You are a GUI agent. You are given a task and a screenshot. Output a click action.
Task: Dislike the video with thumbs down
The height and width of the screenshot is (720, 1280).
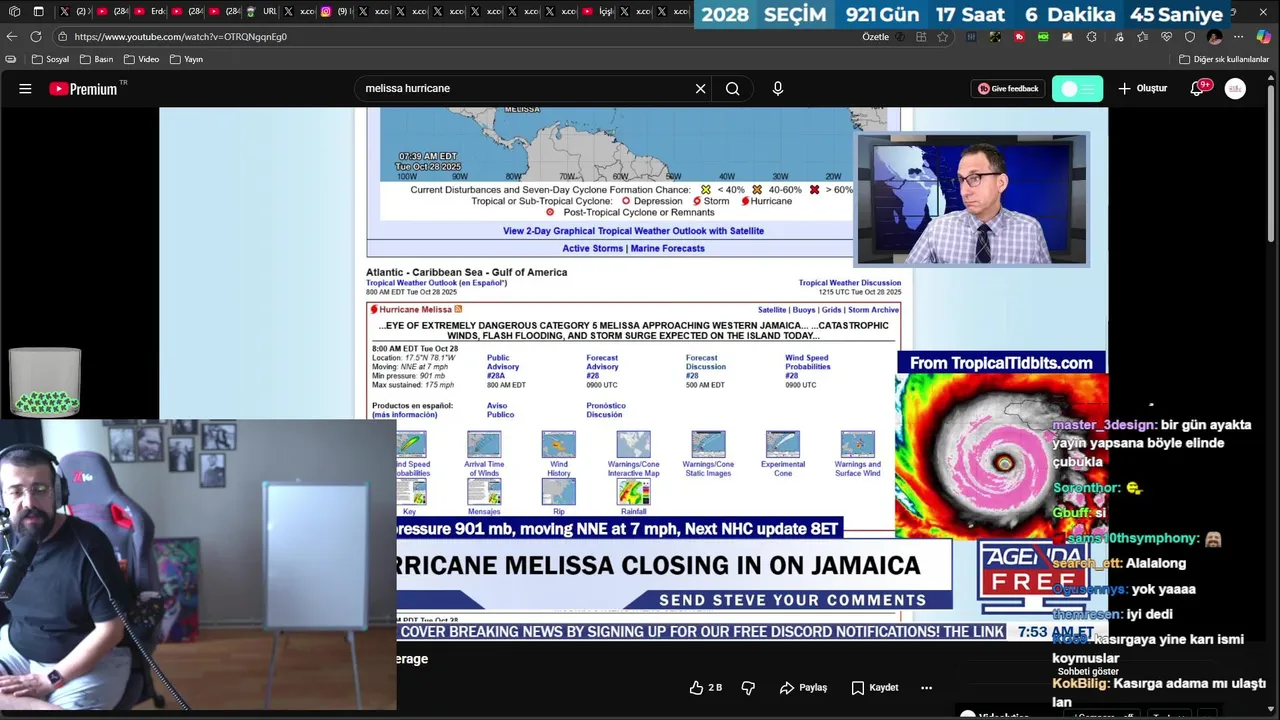point(748,688)
